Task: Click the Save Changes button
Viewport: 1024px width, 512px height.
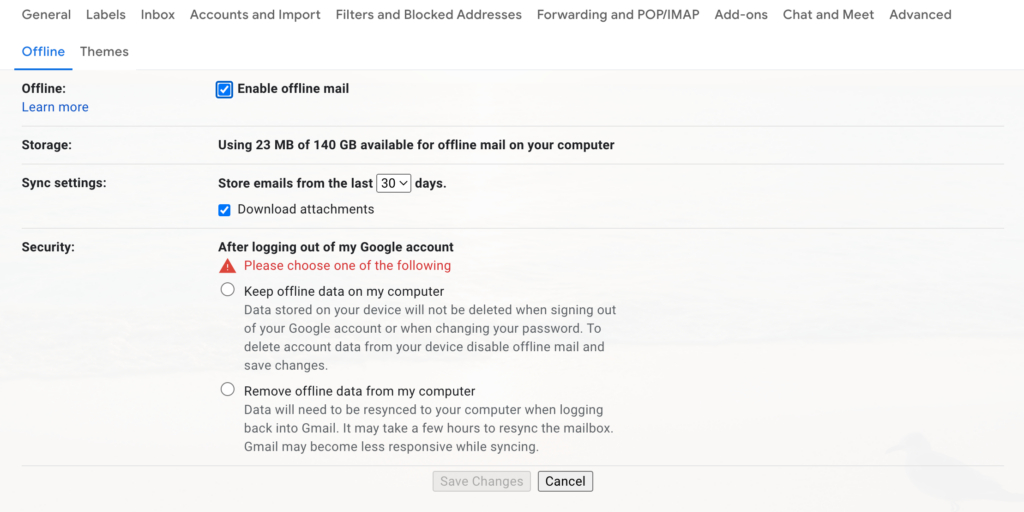Action: pyautogui.click(x=481, y=481)
